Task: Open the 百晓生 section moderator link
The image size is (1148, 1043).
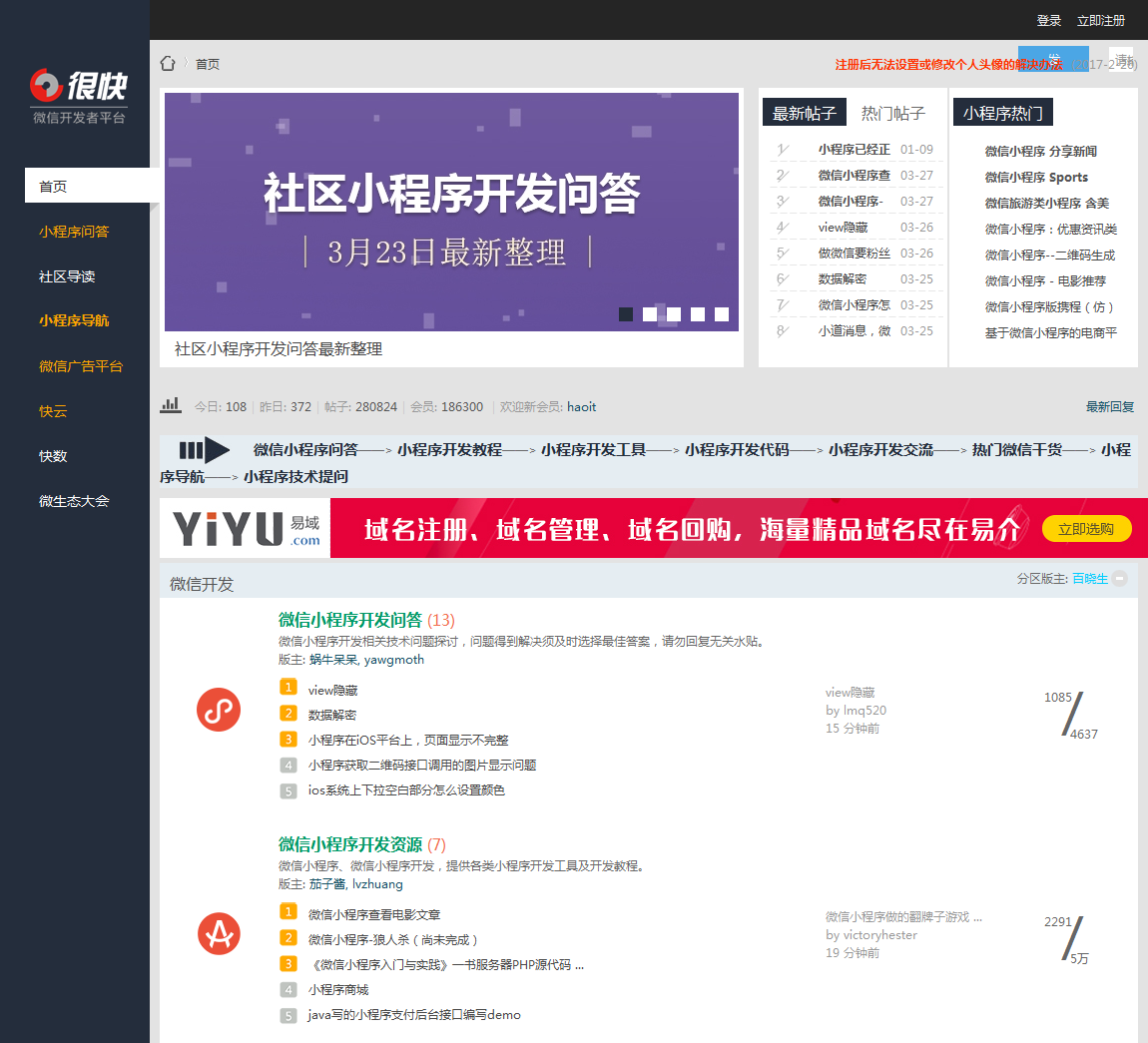Action: 1090,578
